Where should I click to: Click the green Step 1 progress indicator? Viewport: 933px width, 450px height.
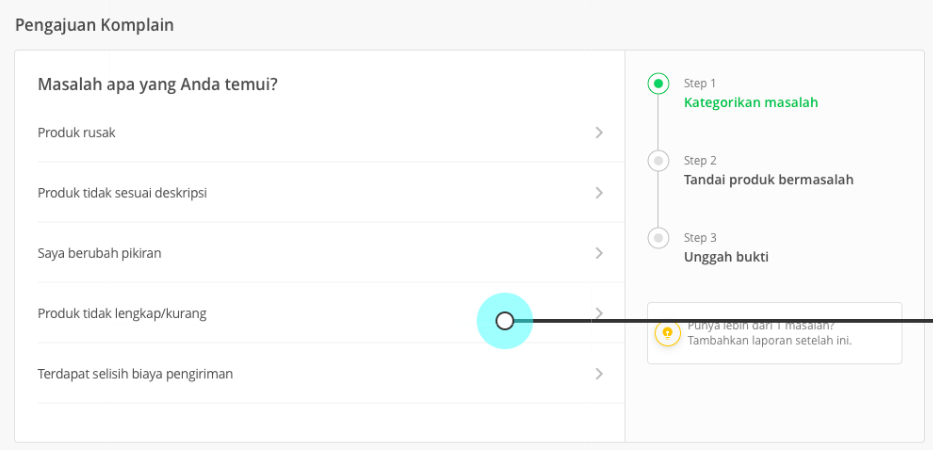click(658, 84)
